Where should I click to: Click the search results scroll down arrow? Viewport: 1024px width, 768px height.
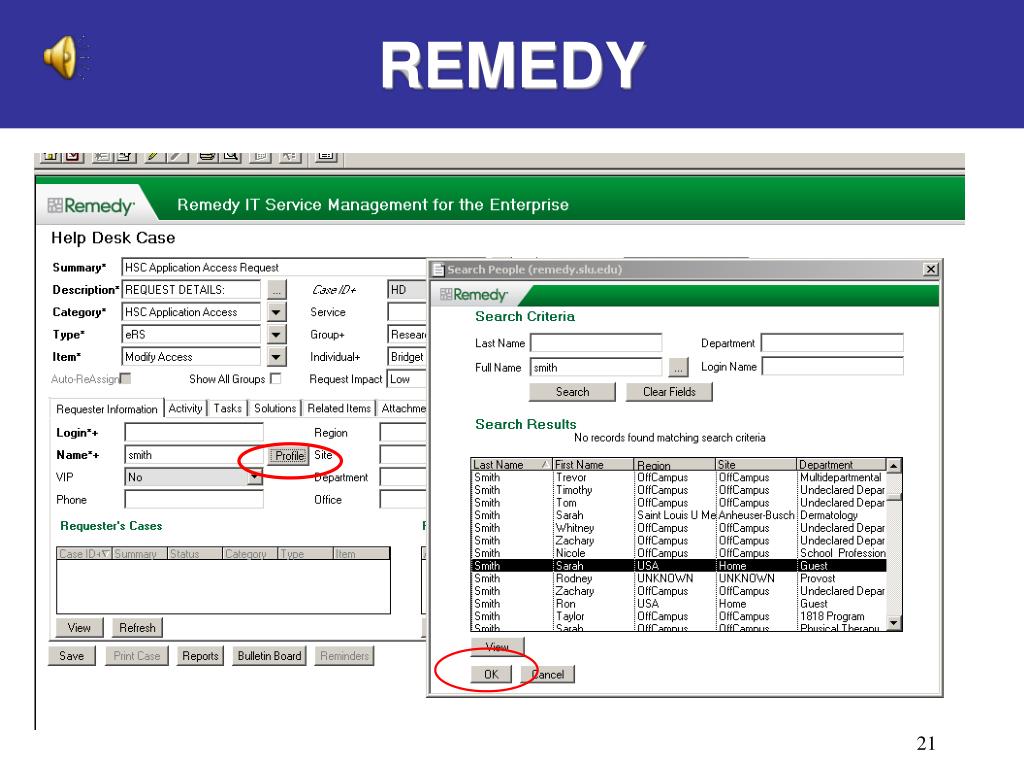[x=894, y=623]
